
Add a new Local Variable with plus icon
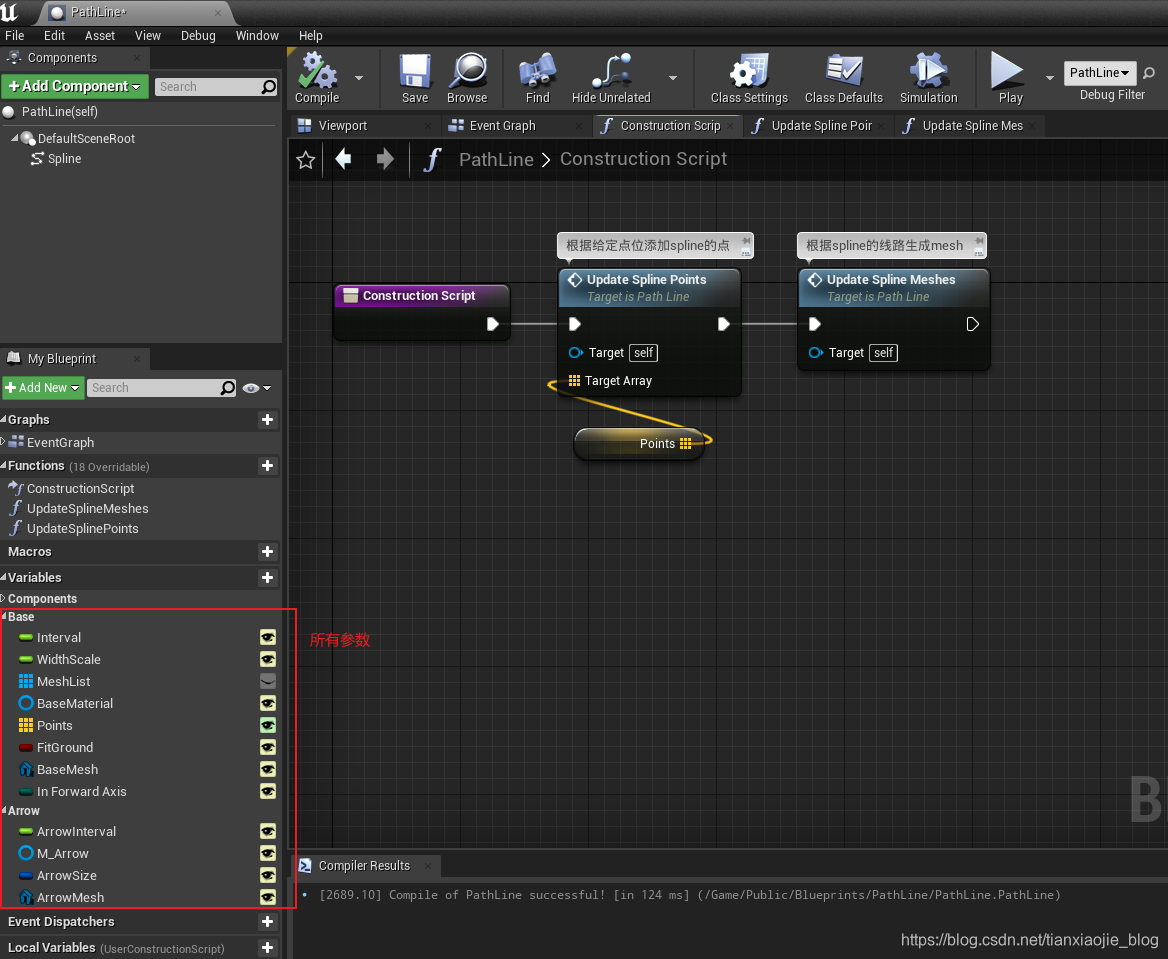tap(267, 948)
